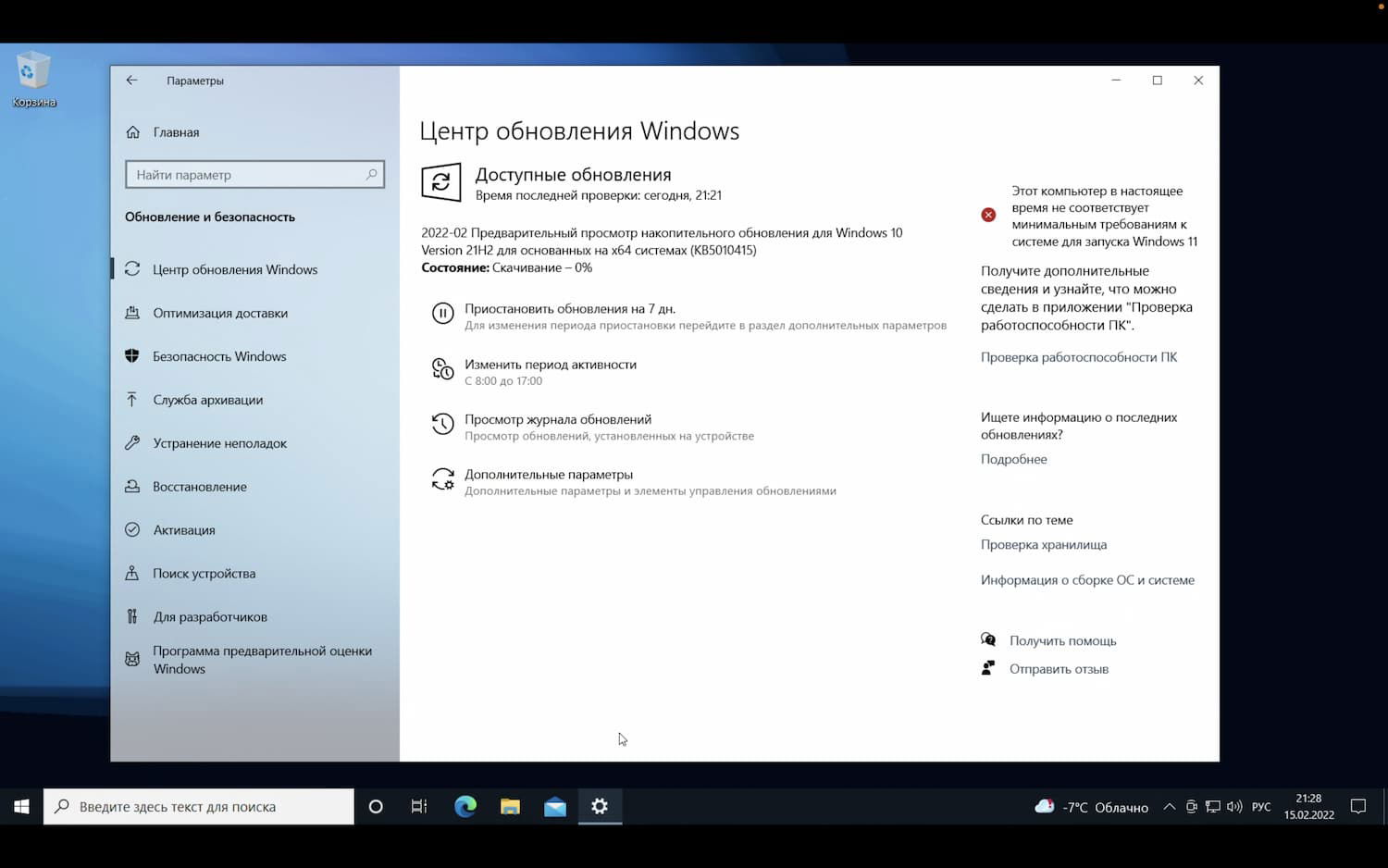Launch Microsoft Edge from the taskbar
1388x868 pixels.
click(x=465, y=807)
